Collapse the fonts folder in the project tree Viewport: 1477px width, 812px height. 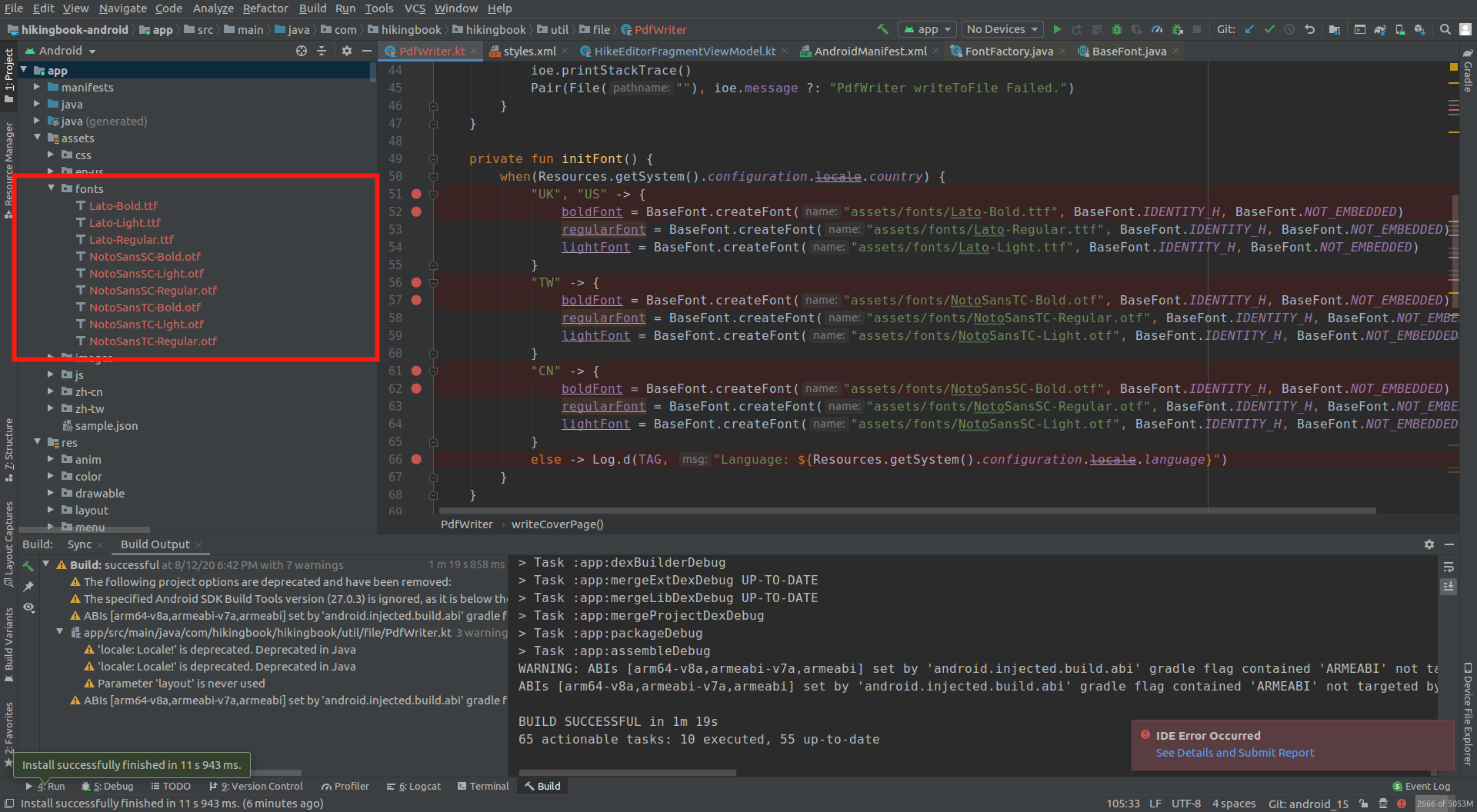(51, 188)
